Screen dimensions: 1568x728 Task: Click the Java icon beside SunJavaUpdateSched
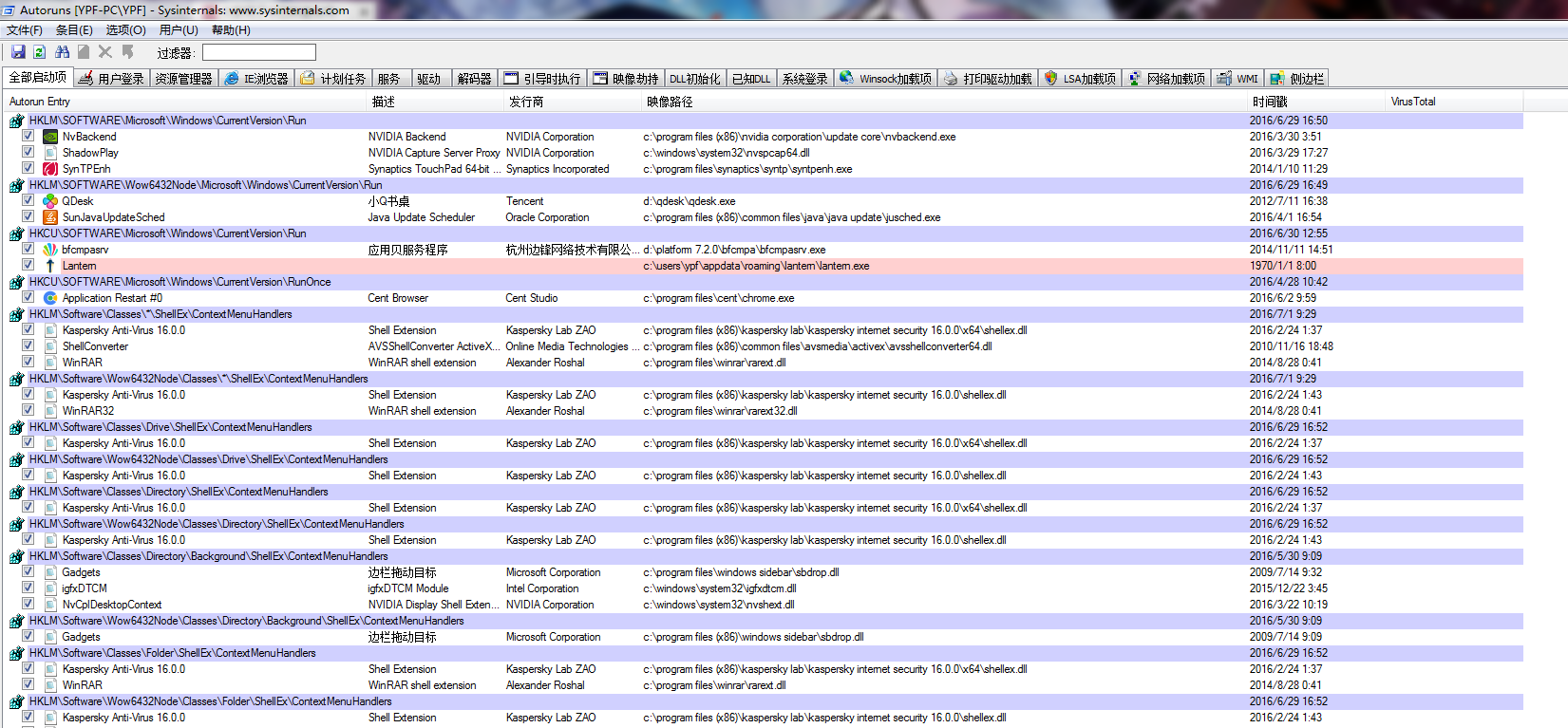coord(50,217)
